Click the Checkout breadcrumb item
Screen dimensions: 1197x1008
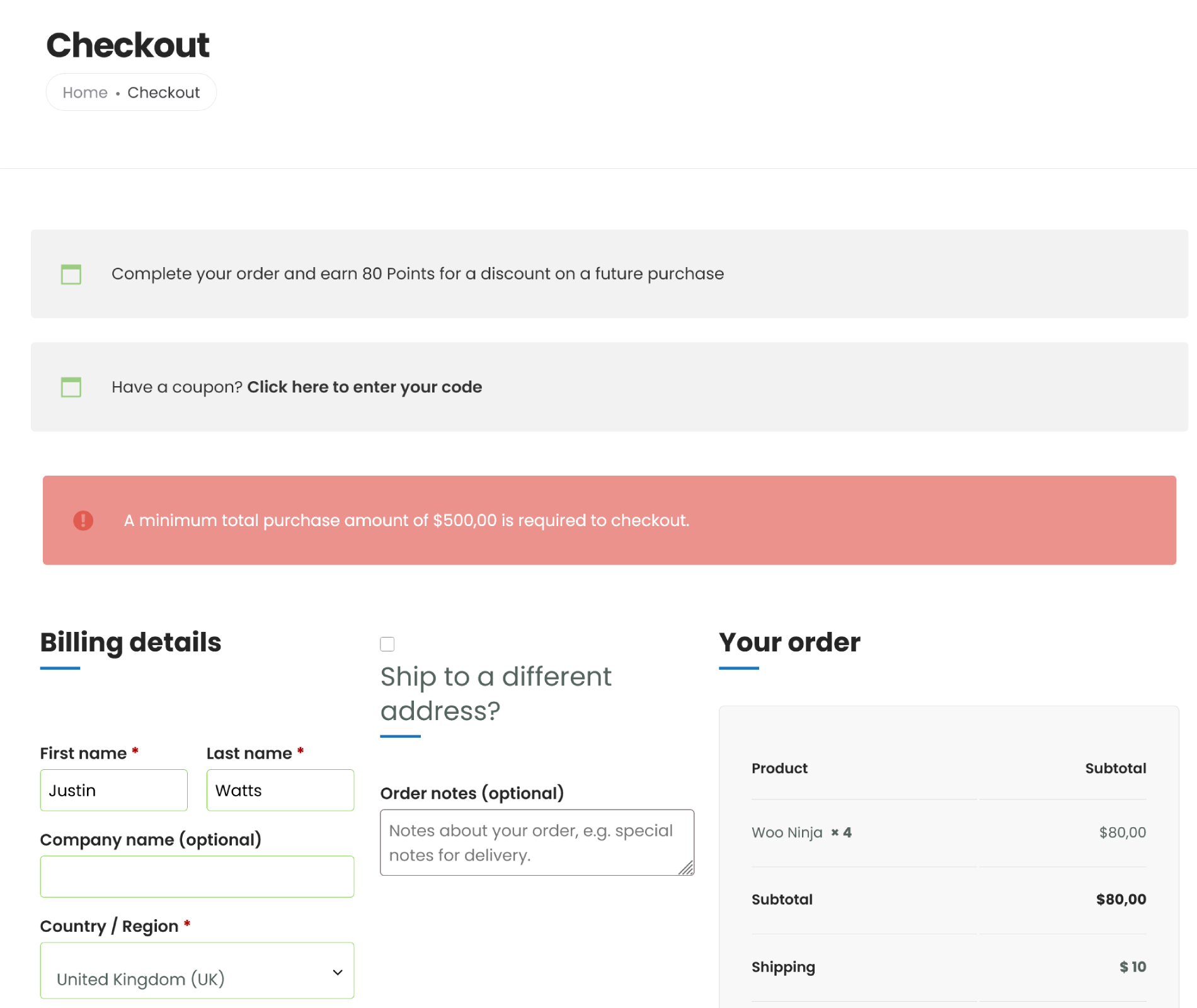pyautogui.click(x=164, y=93)
